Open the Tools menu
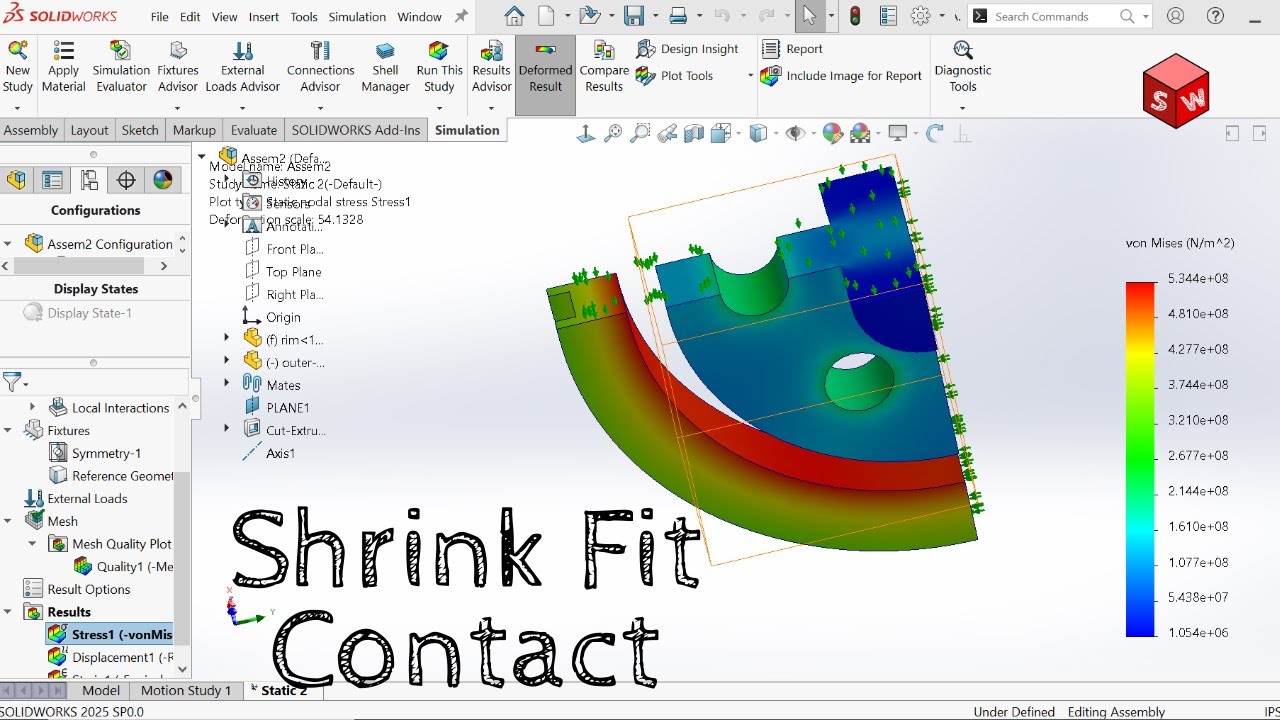This screenshot has height=720, width=1280. [x=304, y=17]
